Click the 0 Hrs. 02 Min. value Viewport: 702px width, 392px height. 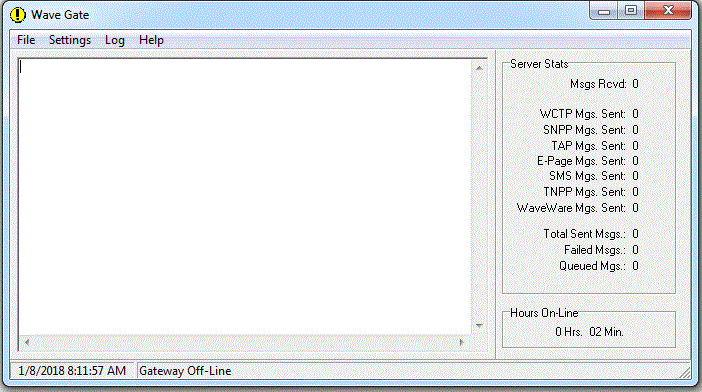pos(589,332)
